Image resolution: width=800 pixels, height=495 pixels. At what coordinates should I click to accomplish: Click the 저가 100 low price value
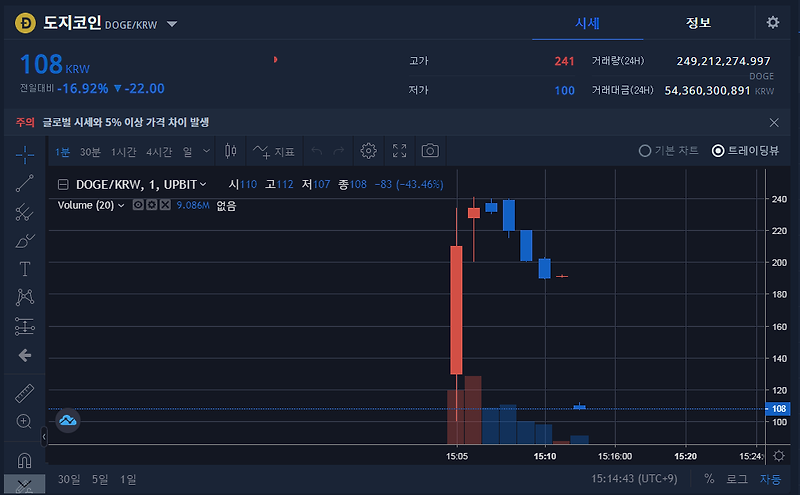tap(564, 91)
